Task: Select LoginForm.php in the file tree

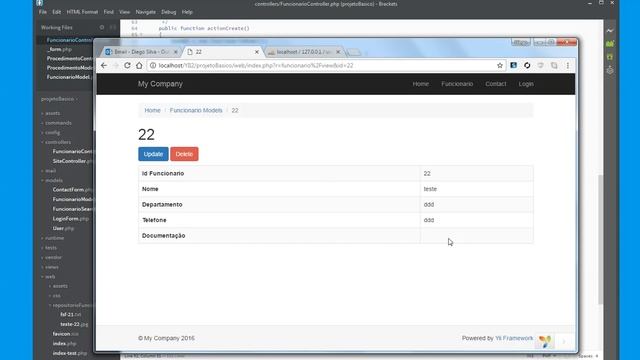Action: (71, 219)
